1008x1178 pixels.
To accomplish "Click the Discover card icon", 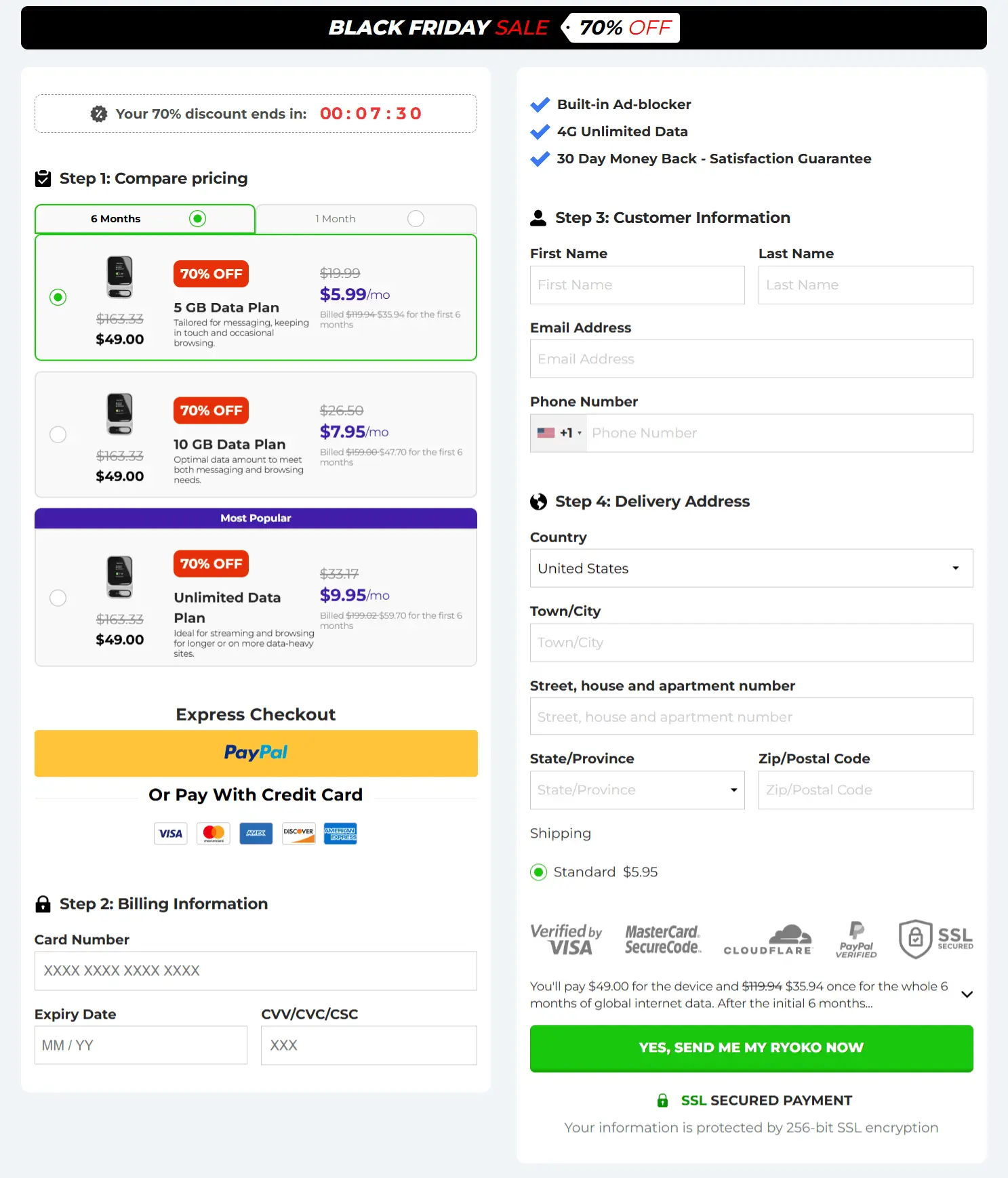I will [x=298, y=834].
